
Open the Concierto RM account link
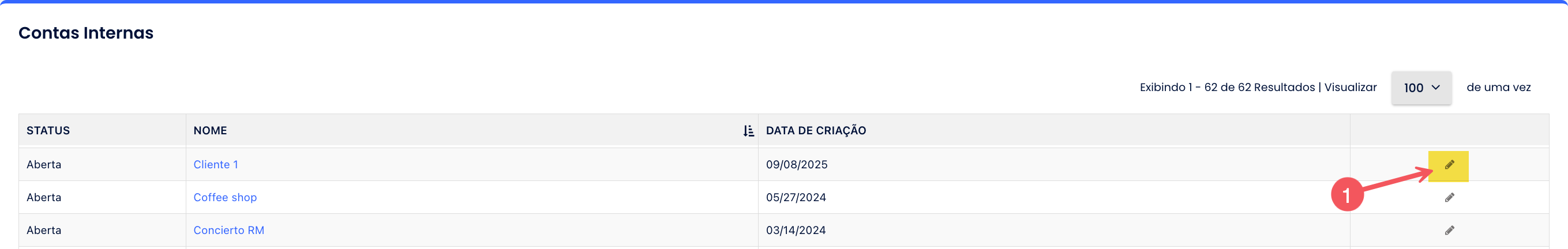point(228,231)
